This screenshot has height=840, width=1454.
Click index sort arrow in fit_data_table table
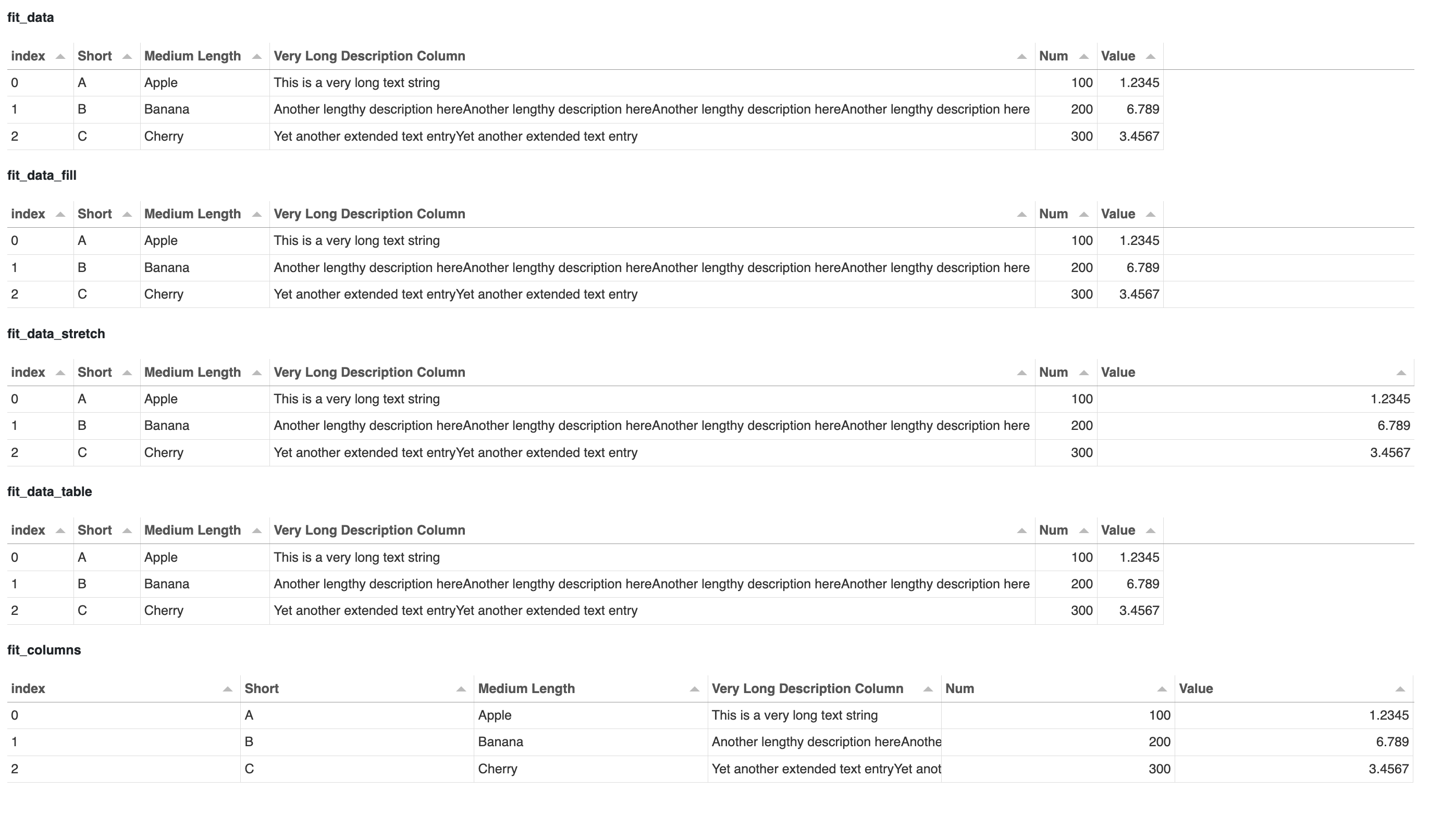60,531
